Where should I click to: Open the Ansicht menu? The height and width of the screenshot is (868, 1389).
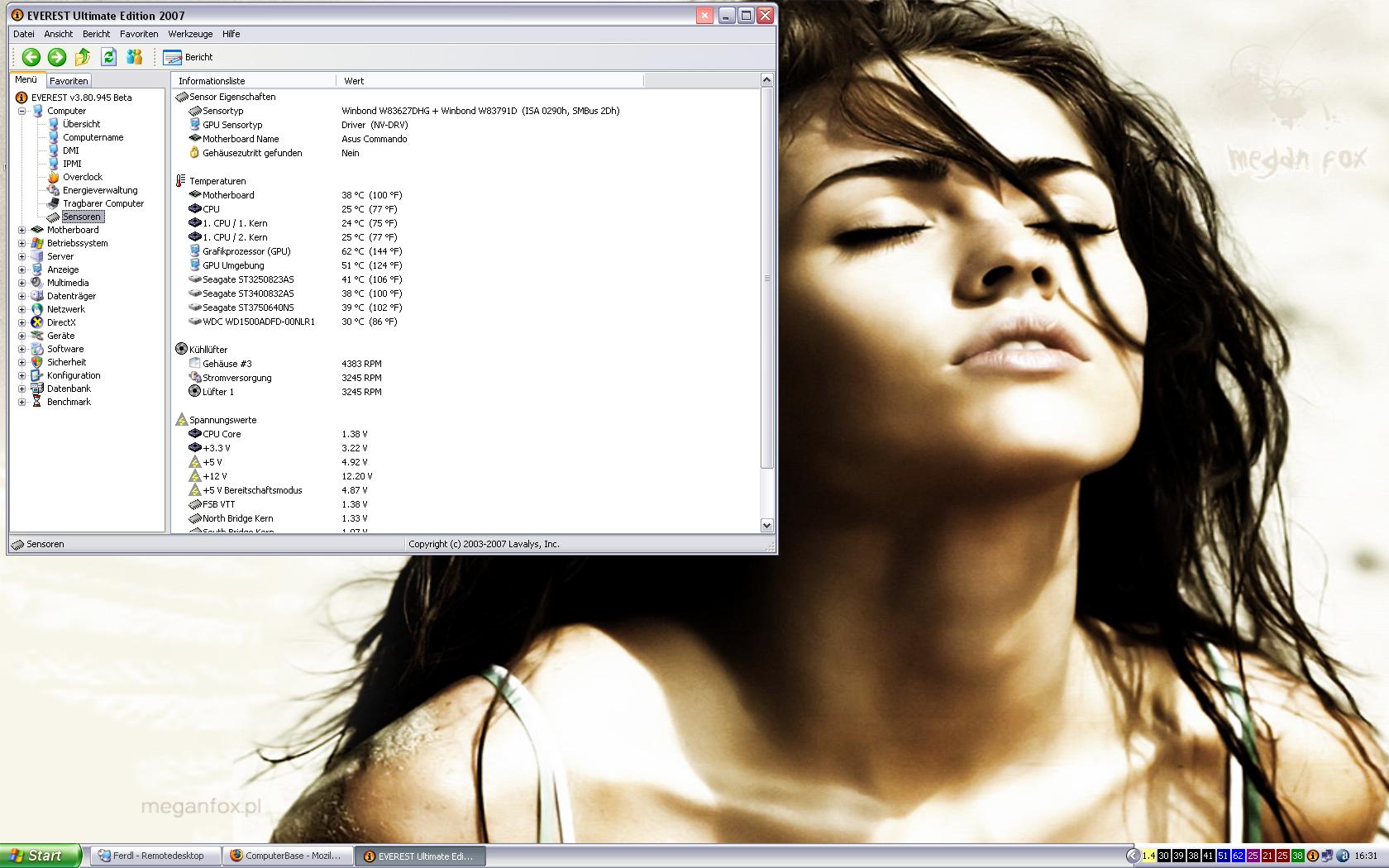59,34
